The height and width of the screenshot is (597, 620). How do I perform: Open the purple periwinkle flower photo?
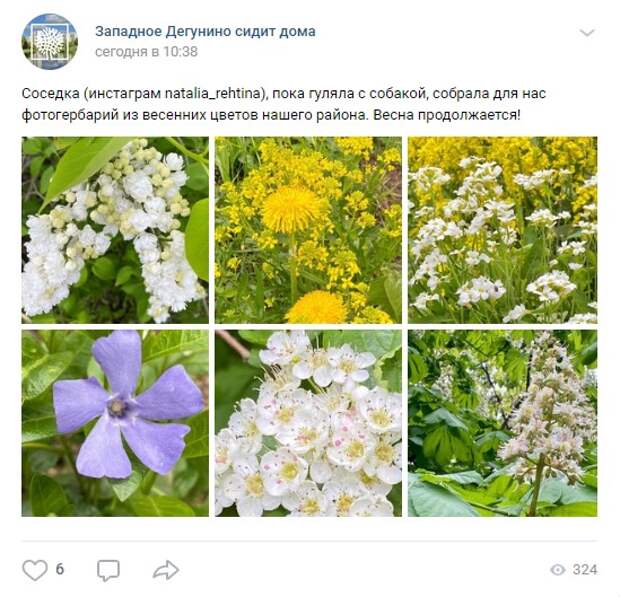point(115,423)
